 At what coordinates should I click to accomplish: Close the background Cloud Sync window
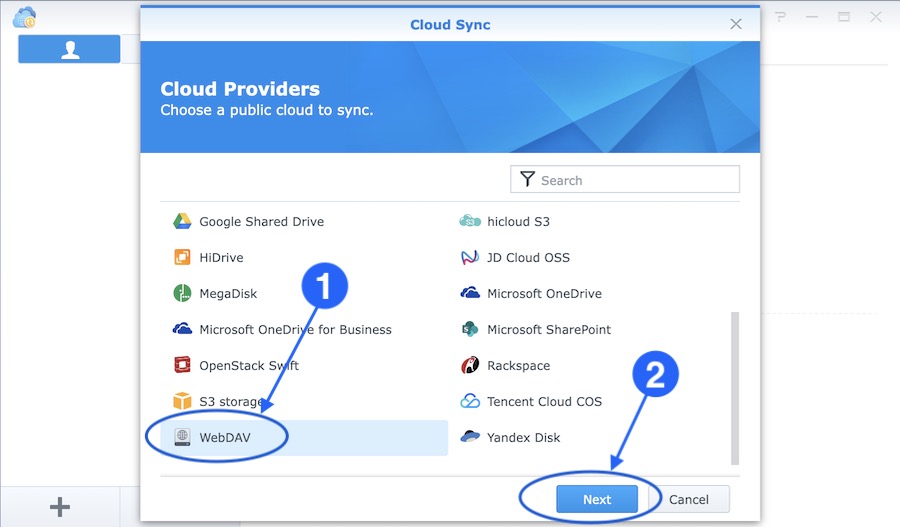[875, 17]
